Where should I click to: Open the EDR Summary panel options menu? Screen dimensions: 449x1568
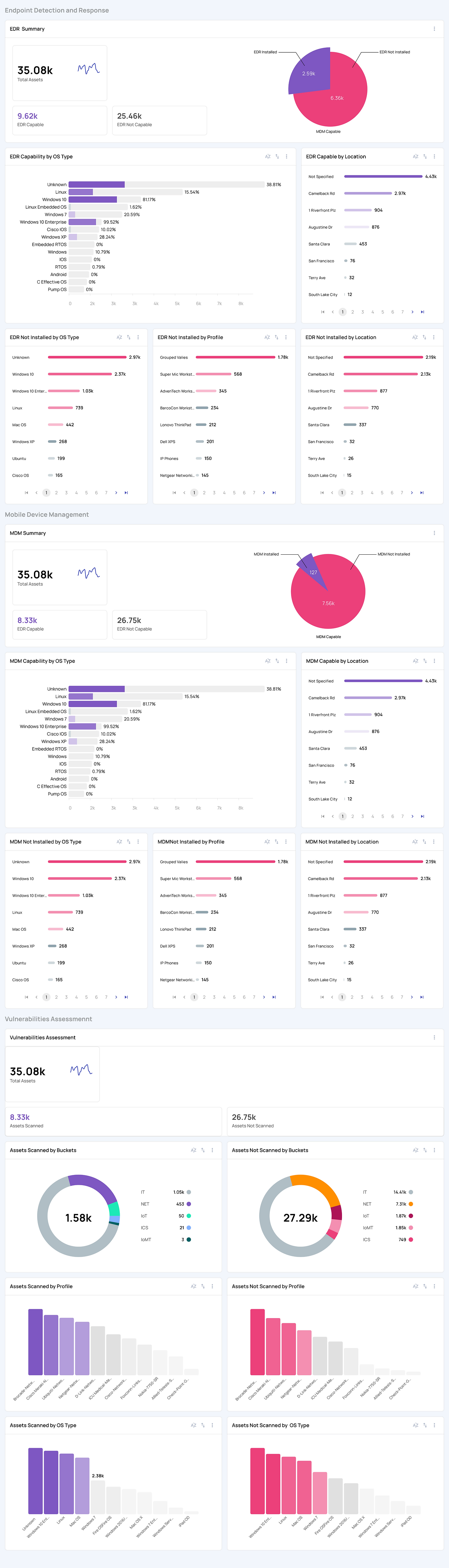click(x=434, y=29)
